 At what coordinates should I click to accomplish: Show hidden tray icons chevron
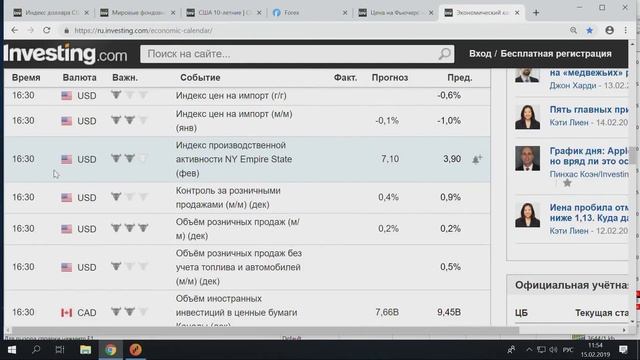click(x=529, y=350)
